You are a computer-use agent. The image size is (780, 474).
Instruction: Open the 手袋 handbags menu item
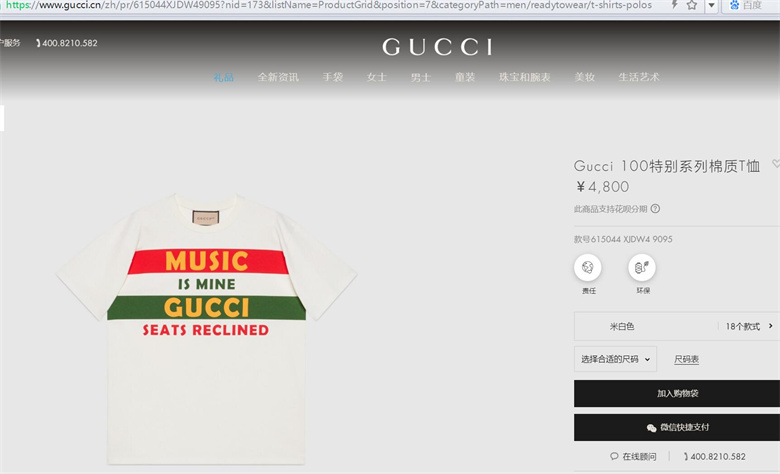click(x=332, y=77)
